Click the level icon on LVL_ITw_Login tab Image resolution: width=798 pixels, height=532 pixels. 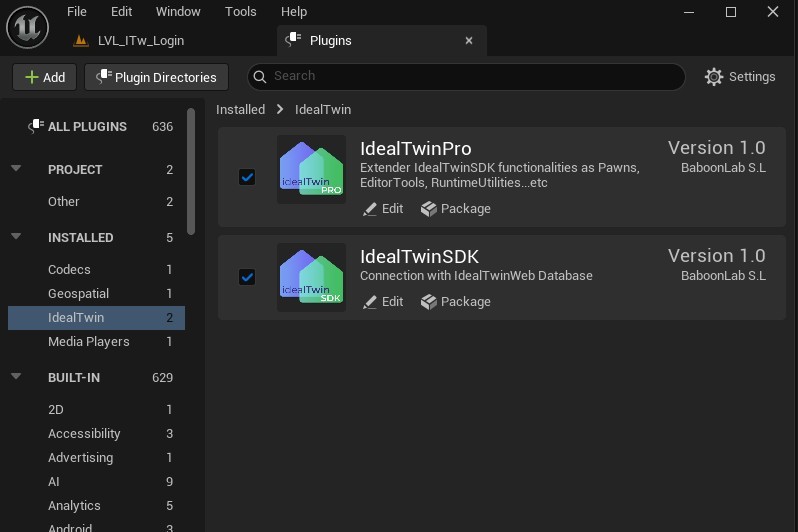coord(80,40)
